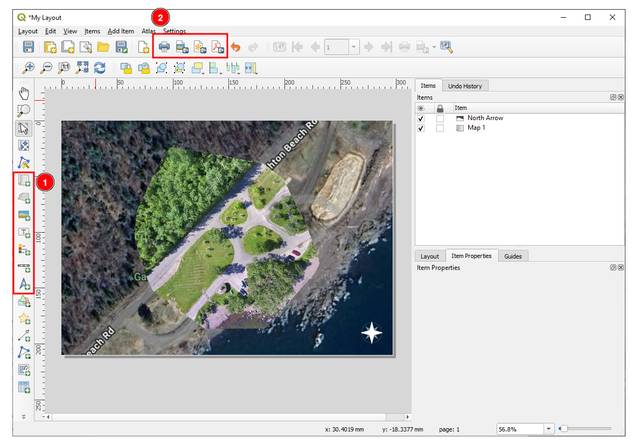The image size is (640, 446).
Task: Click the Group Items icon
Action: pos(162,68)
